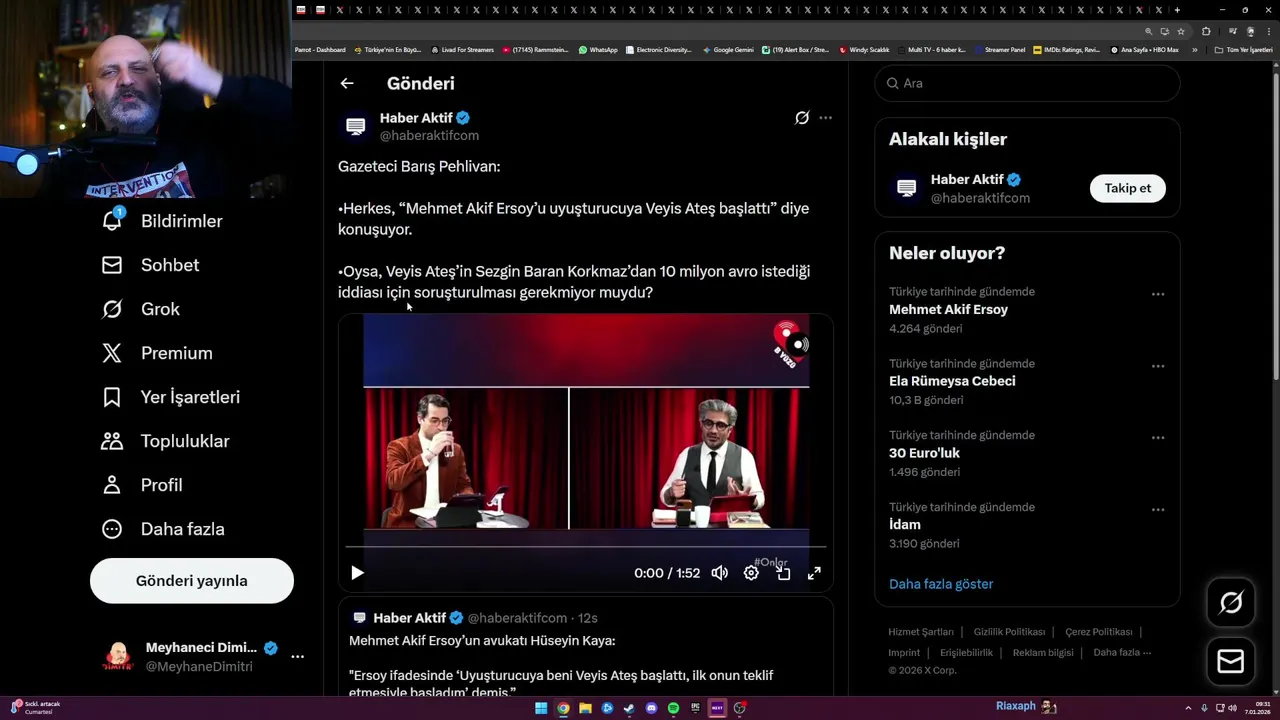Viewport: 1280px width, 720px height.
Task: Open Bildirimler in the sidebar
Action: [163, 221]
